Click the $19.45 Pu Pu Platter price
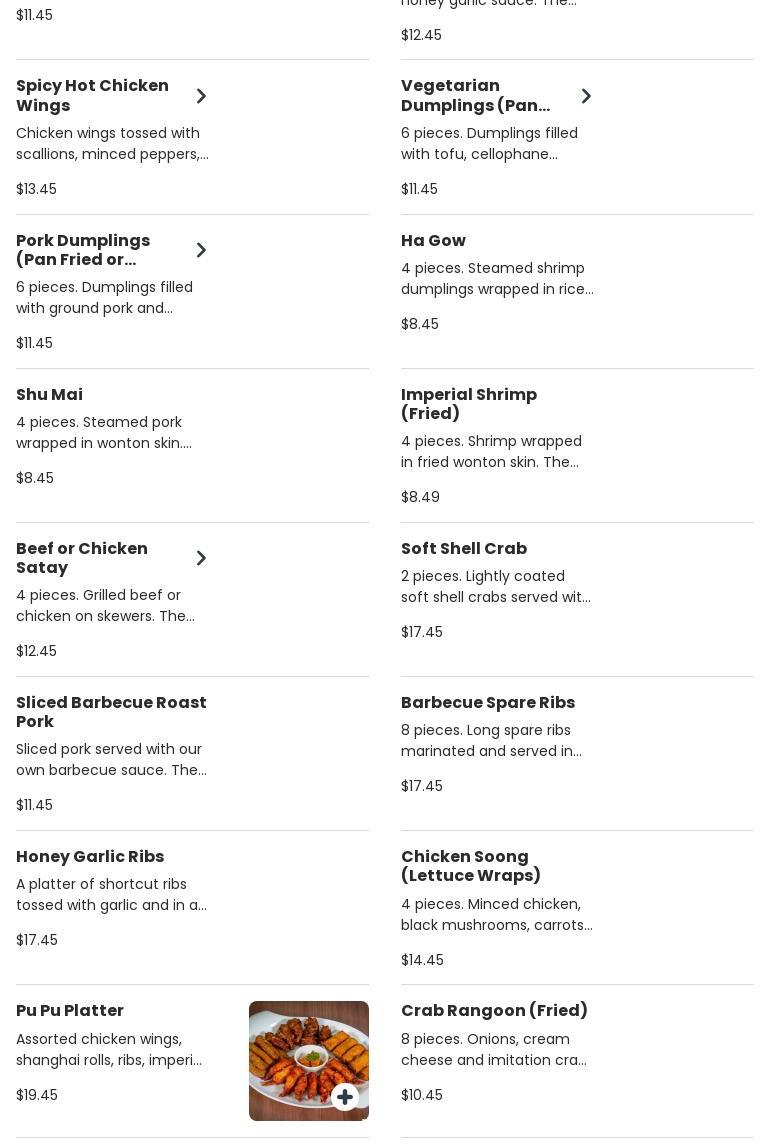The width and height of the screenshot is (770, 1144). coord(37,1095)
